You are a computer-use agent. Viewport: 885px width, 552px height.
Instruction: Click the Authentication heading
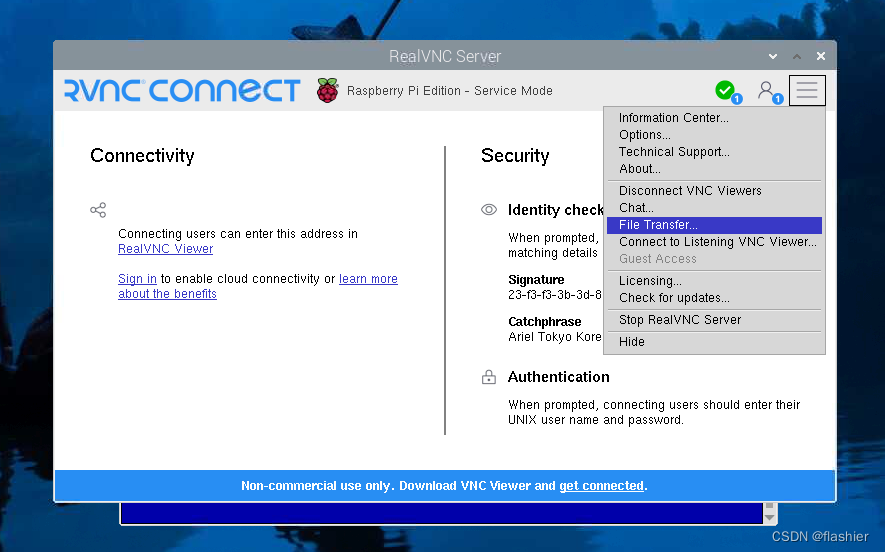click(558, 377)
